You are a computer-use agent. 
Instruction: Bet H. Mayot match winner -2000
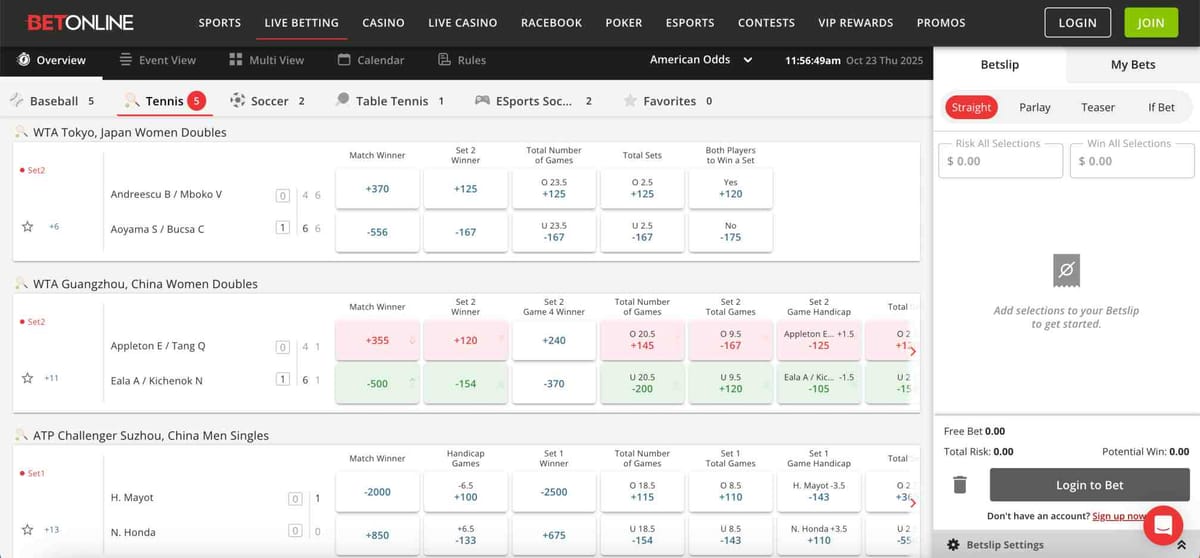pyautogui.click(x=377, y=492)
